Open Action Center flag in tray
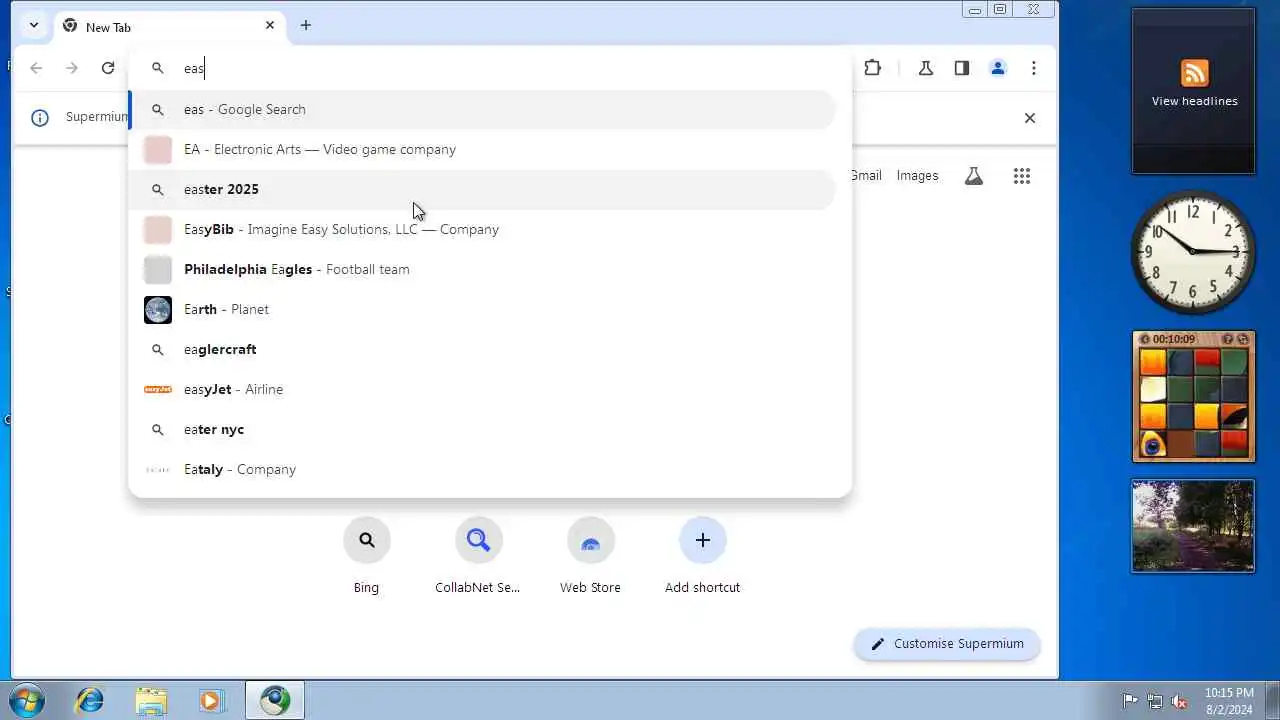1280x720 pixels. (x=1130, y=701)
